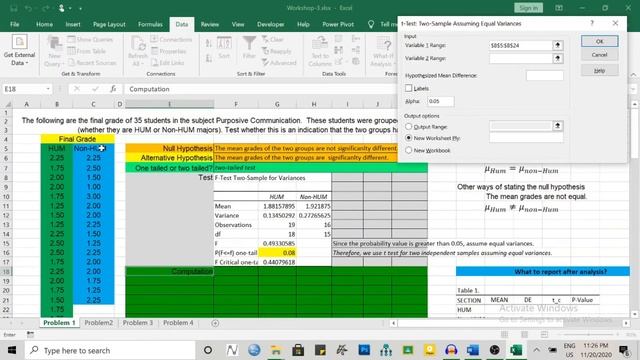
Task: Go to the Page Layout tab
Action: (109, 24)
